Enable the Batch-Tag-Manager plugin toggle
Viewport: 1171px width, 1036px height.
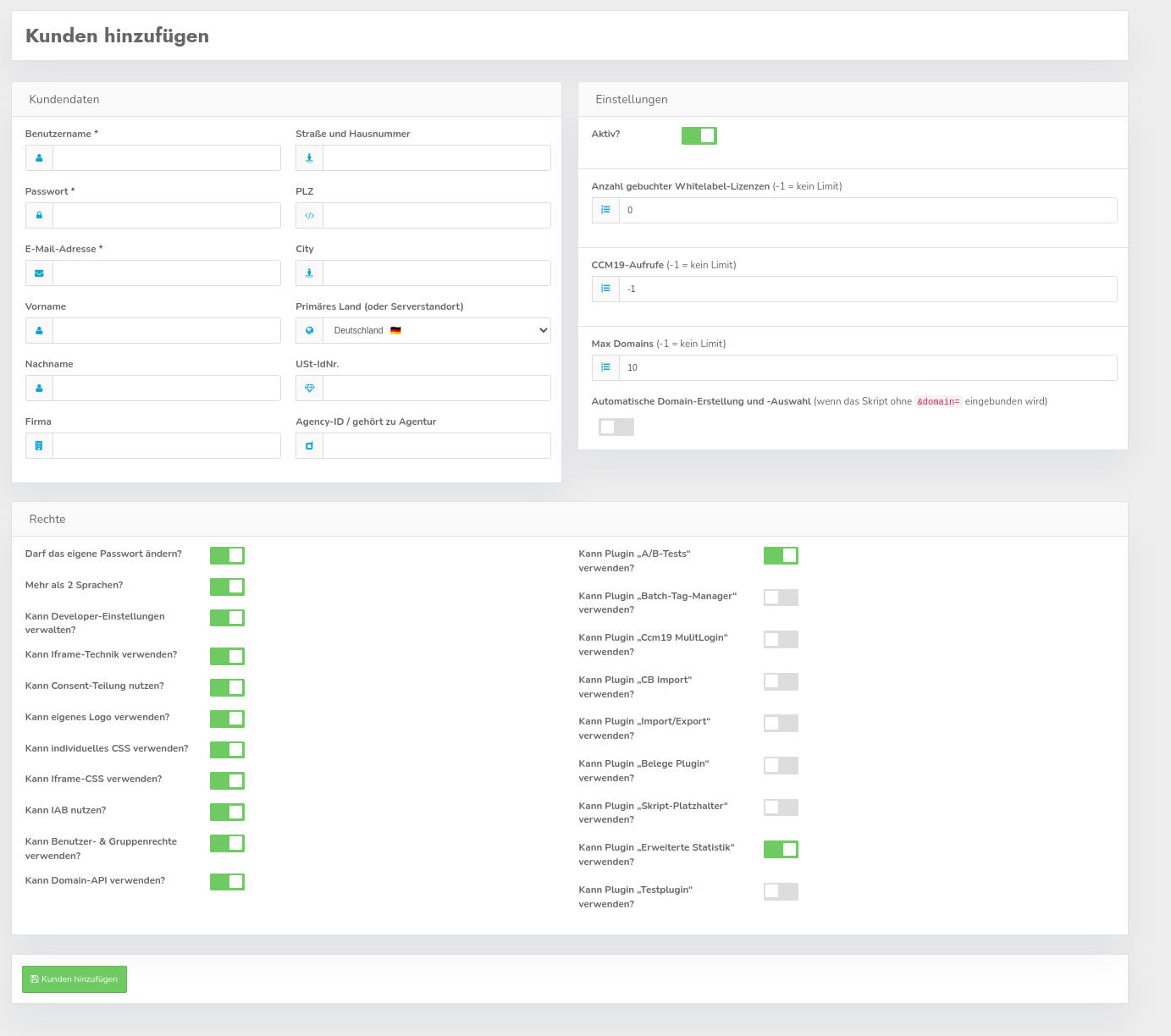(x=780, y=598)
